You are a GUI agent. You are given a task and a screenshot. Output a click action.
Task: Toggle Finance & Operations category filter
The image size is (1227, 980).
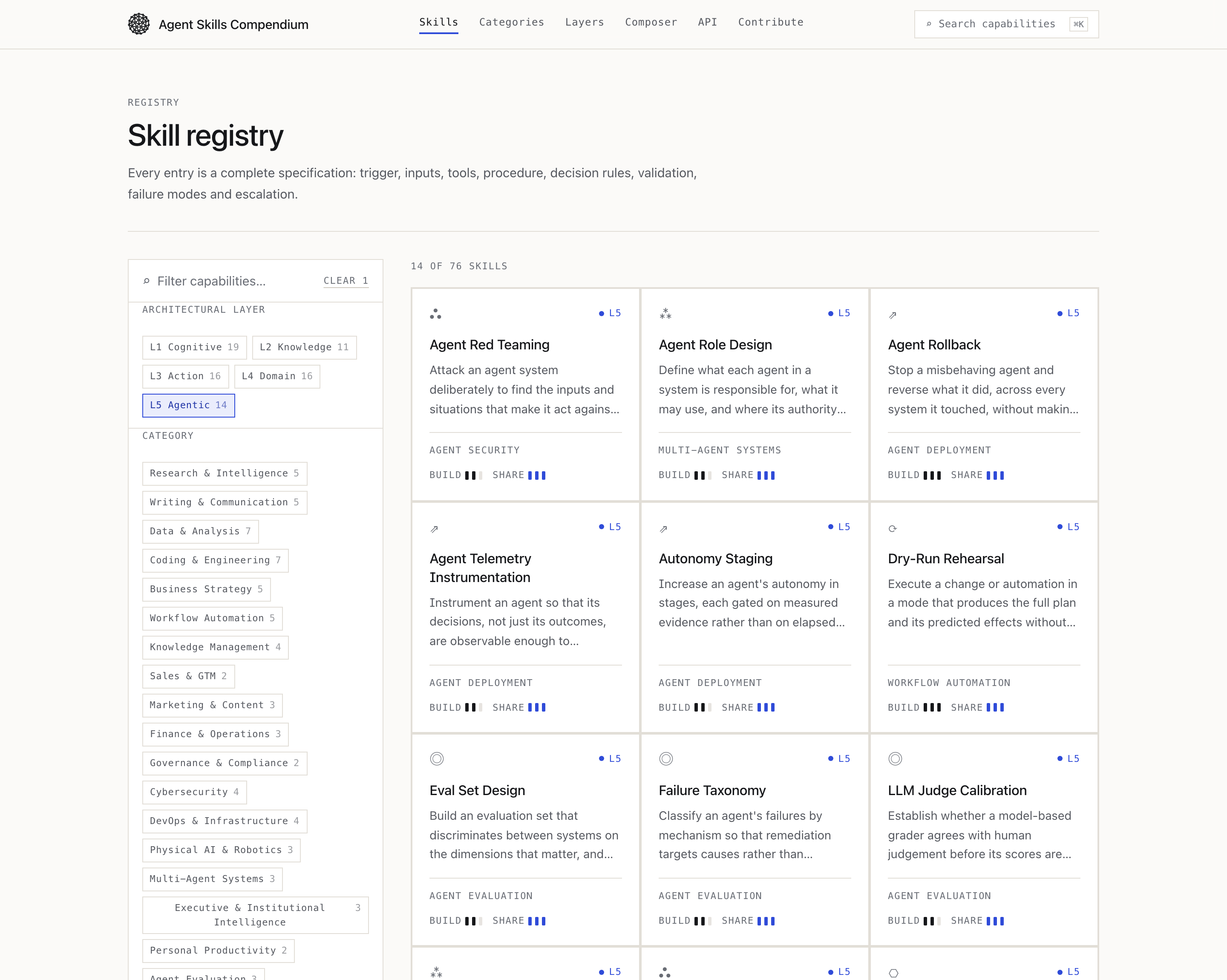216,734
